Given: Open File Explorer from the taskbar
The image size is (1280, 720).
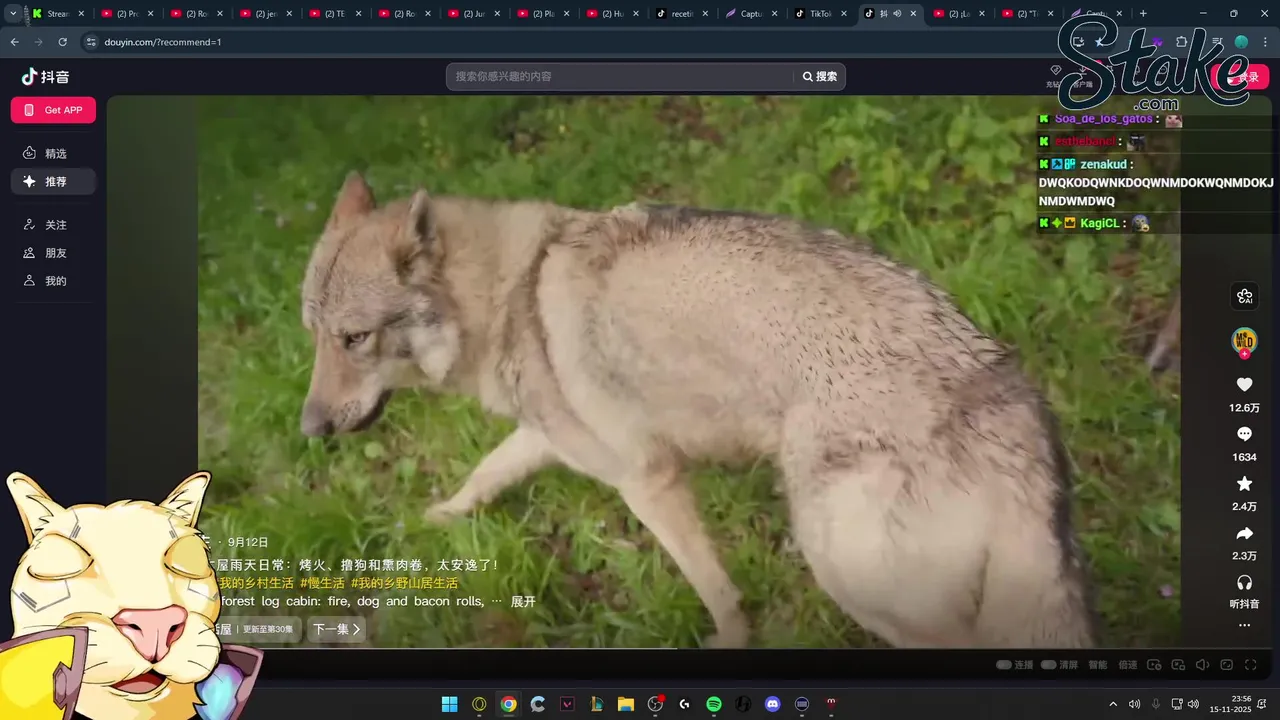Looking at the screenshot, I should (x=626, y=704).
